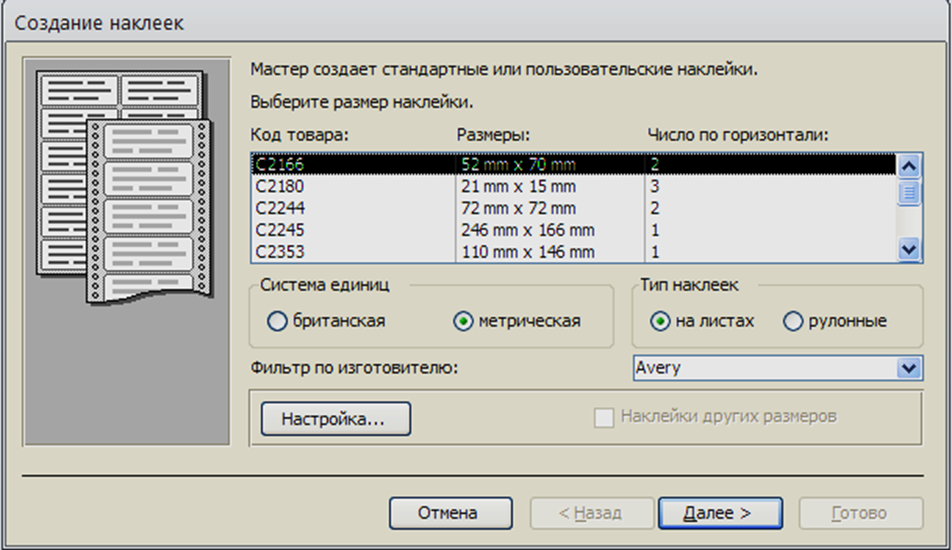Screen dimensions: 952x550
Task: Choose the на листах label type
Action: (x=660, y=321)
